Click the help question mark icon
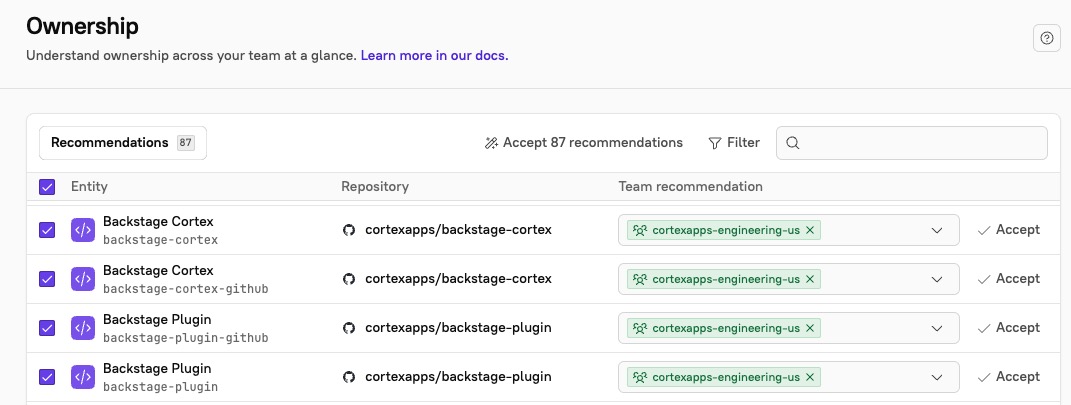The image size is (1071, 405). (1046, 38)
